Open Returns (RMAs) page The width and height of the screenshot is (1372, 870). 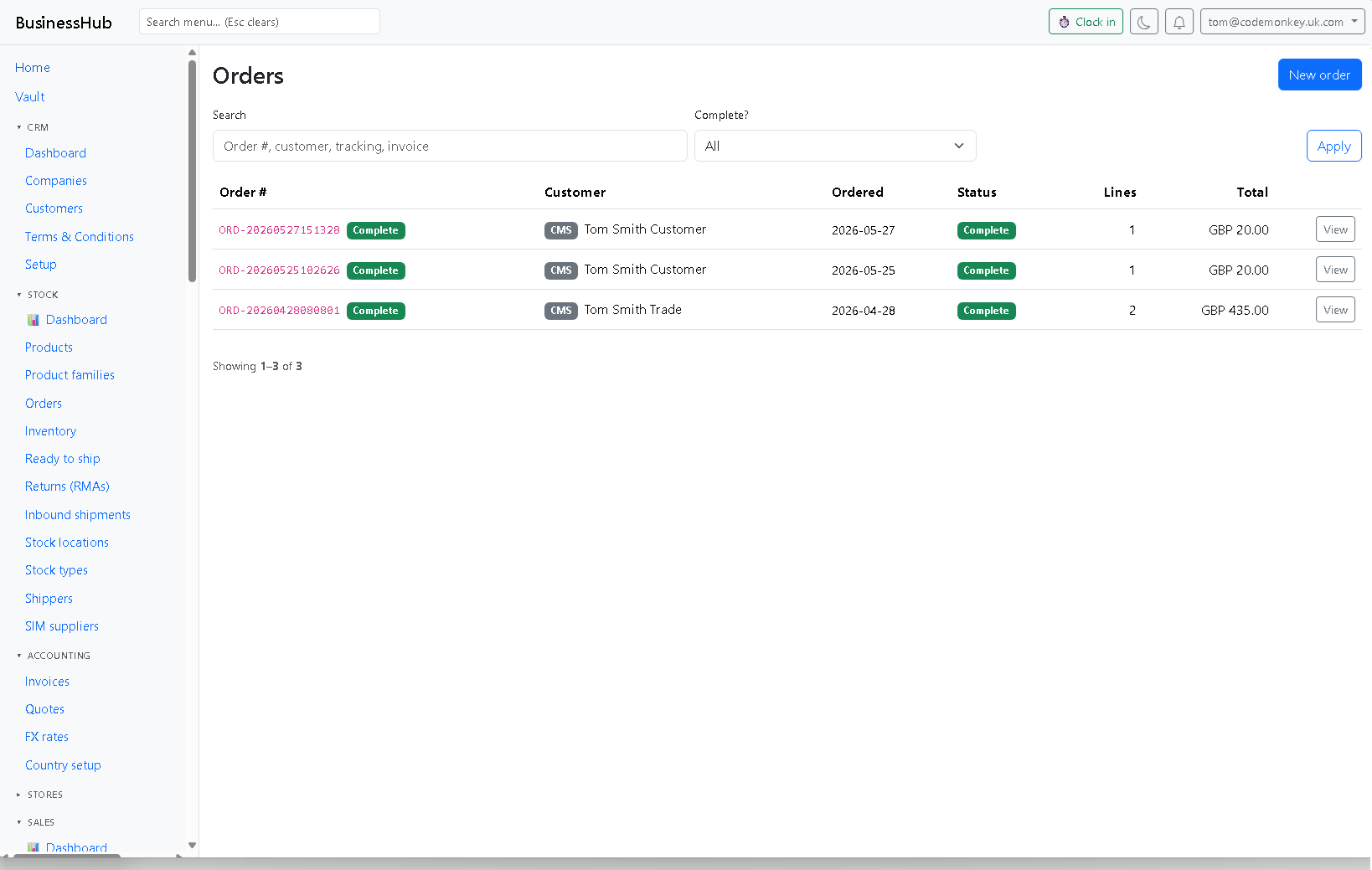(x=67, y=486)
